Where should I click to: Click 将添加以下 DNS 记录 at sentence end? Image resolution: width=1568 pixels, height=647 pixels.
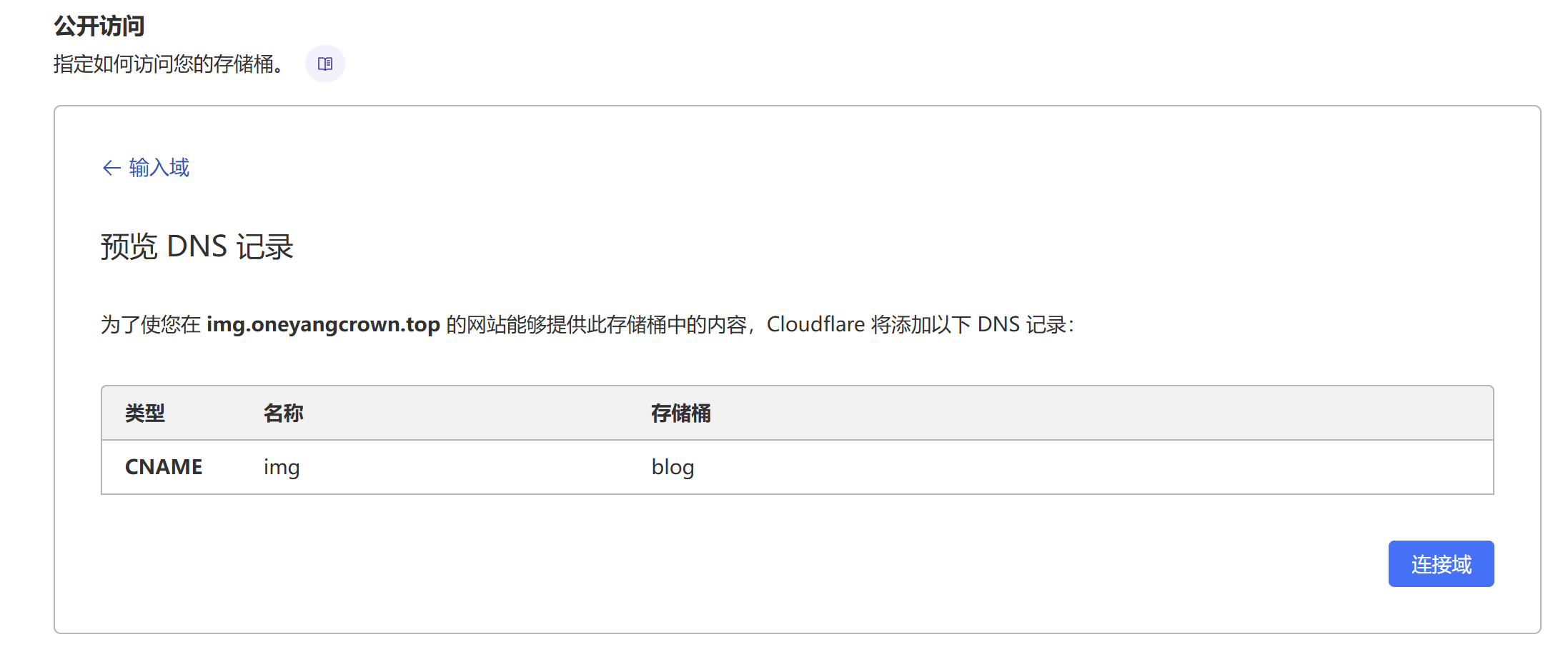[x=971, y=325]
